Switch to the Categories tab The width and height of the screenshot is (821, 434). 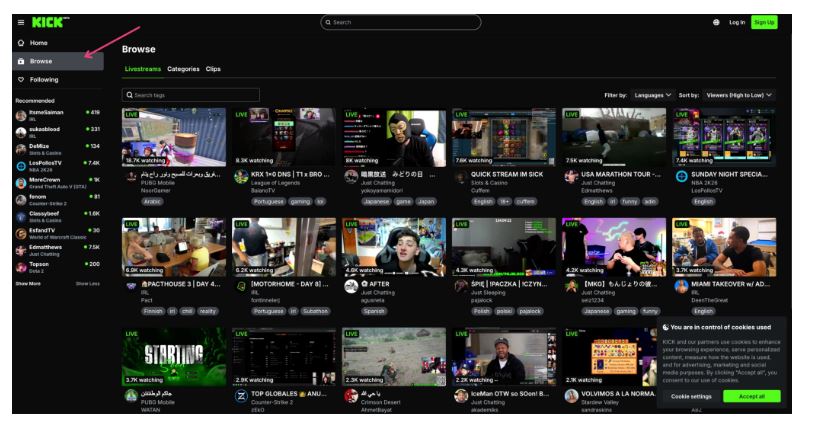pyautogui.click(x=183, y=69)
